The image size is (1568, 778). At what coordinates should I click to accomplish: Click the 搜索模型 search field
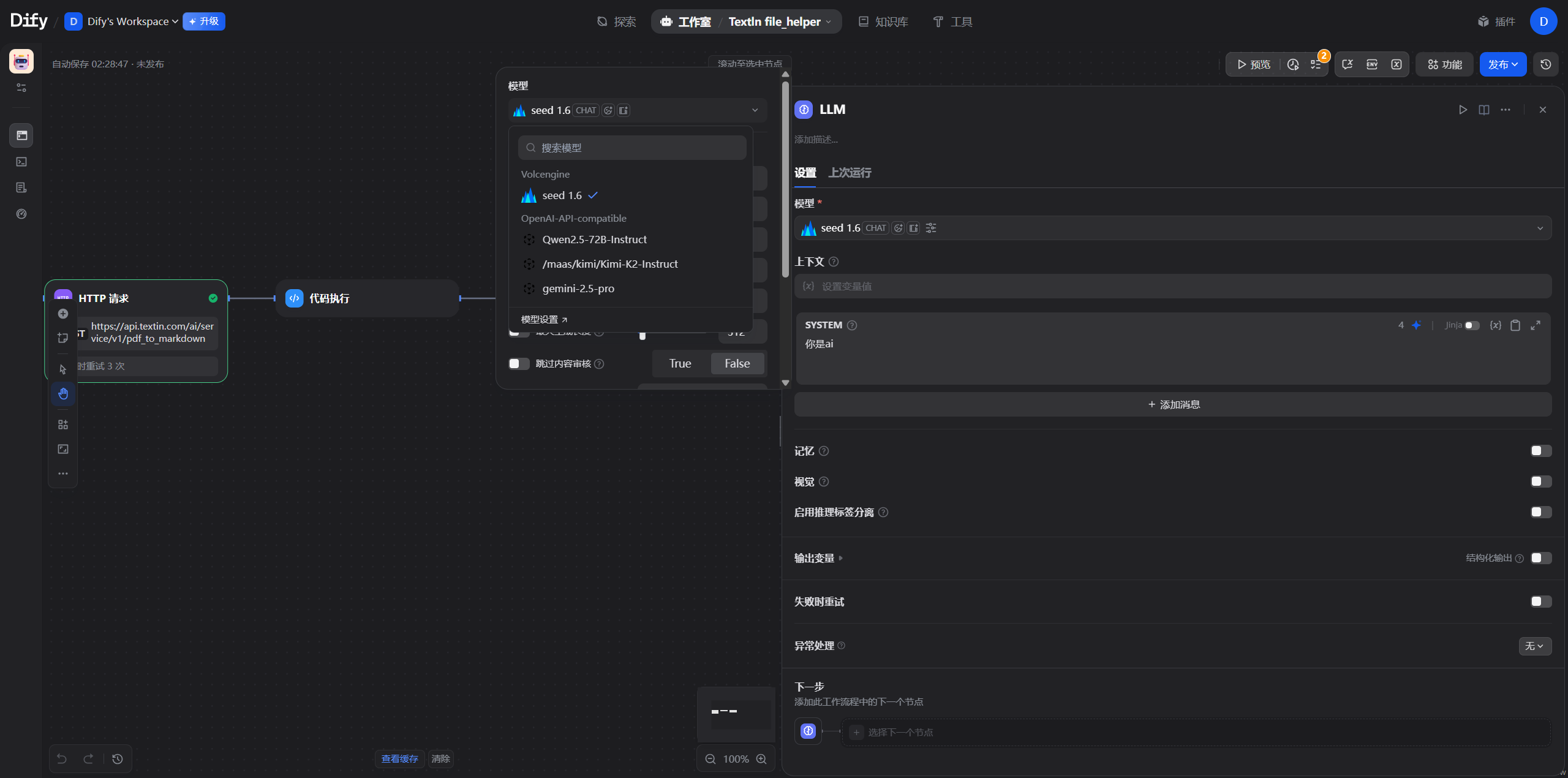pyautogui.click(x=632, y=148)
